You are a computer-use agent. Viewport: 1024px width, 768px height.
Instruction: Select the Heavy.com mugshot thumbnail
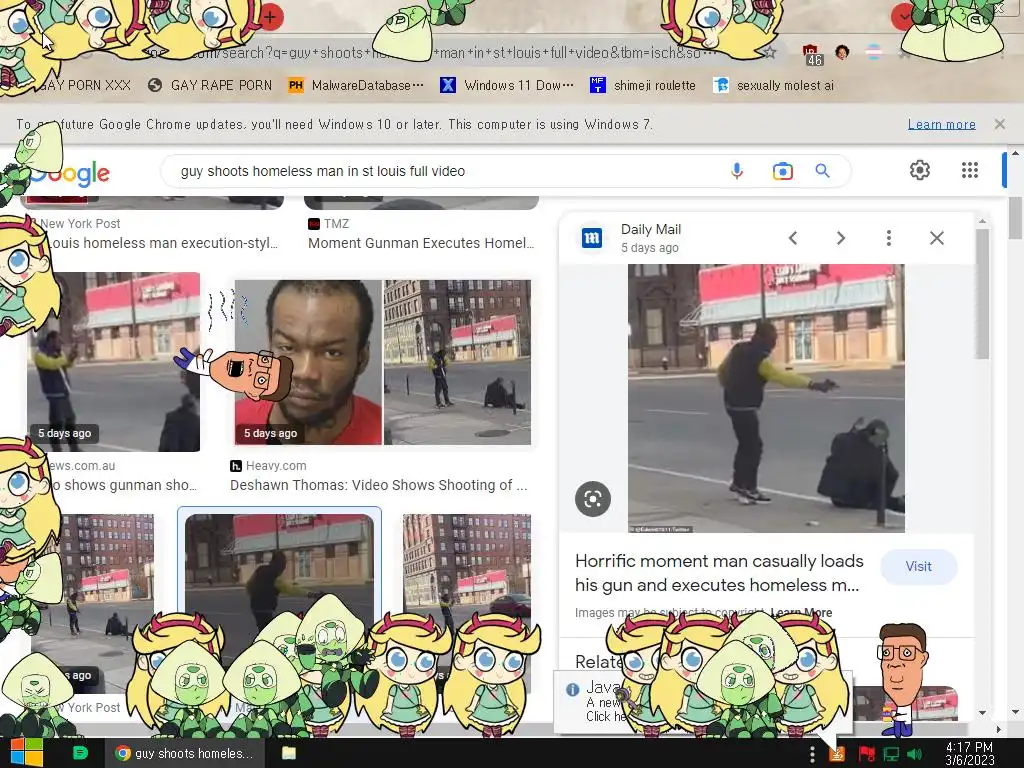(383, 362)
